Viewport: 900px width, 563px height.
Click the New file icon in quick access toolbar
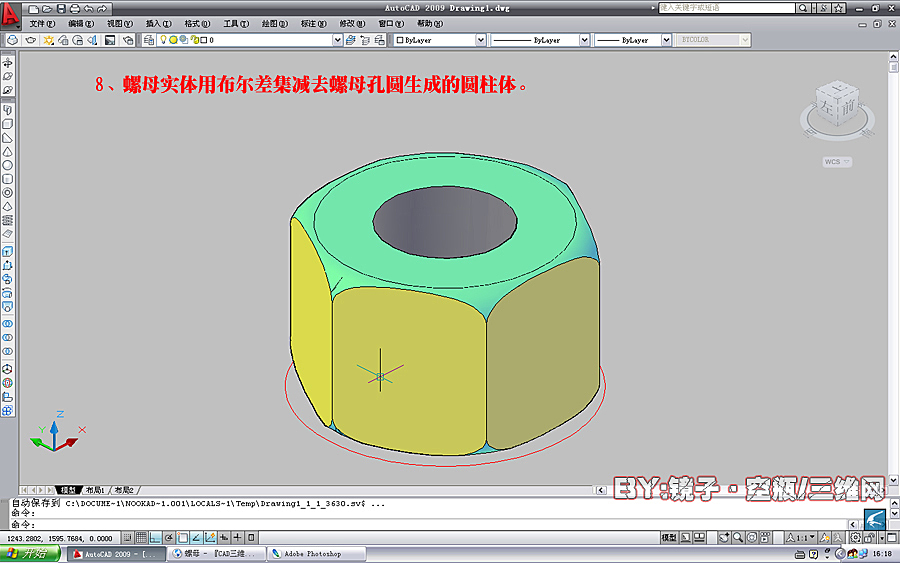34,9
